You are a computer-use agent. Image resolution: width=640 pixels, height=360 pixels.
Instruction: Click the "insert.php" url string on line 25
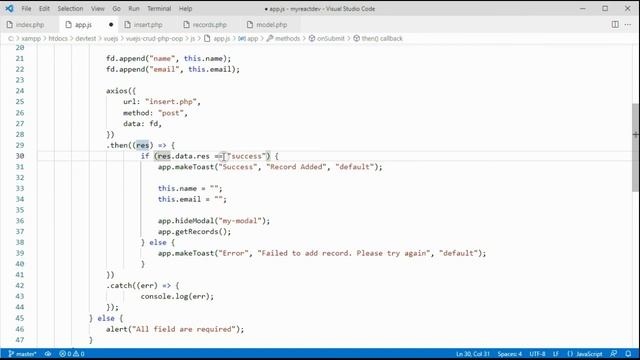171,102
